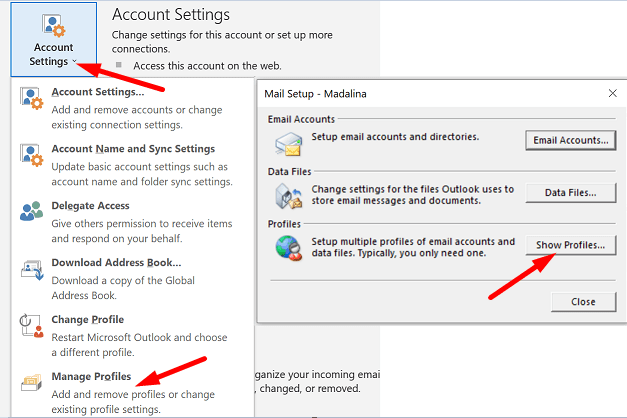Click the Manage Profiles folder icon
627x418 pixels.
pos(32,383)
